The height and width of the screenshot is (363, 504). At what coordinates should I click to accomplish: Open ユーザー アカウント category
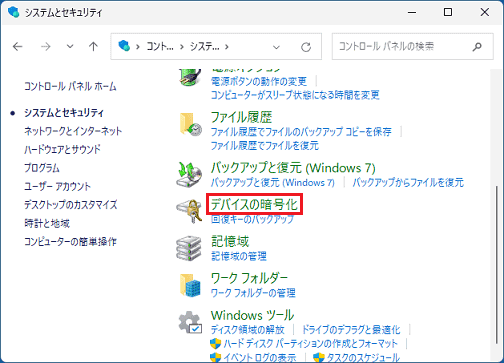57,186
